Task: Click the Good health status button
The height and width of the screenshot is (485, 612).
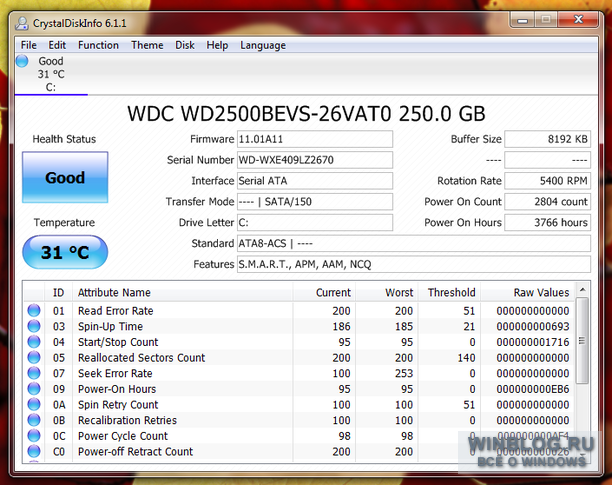Action: pyautogui.click(x=65, y=177)
